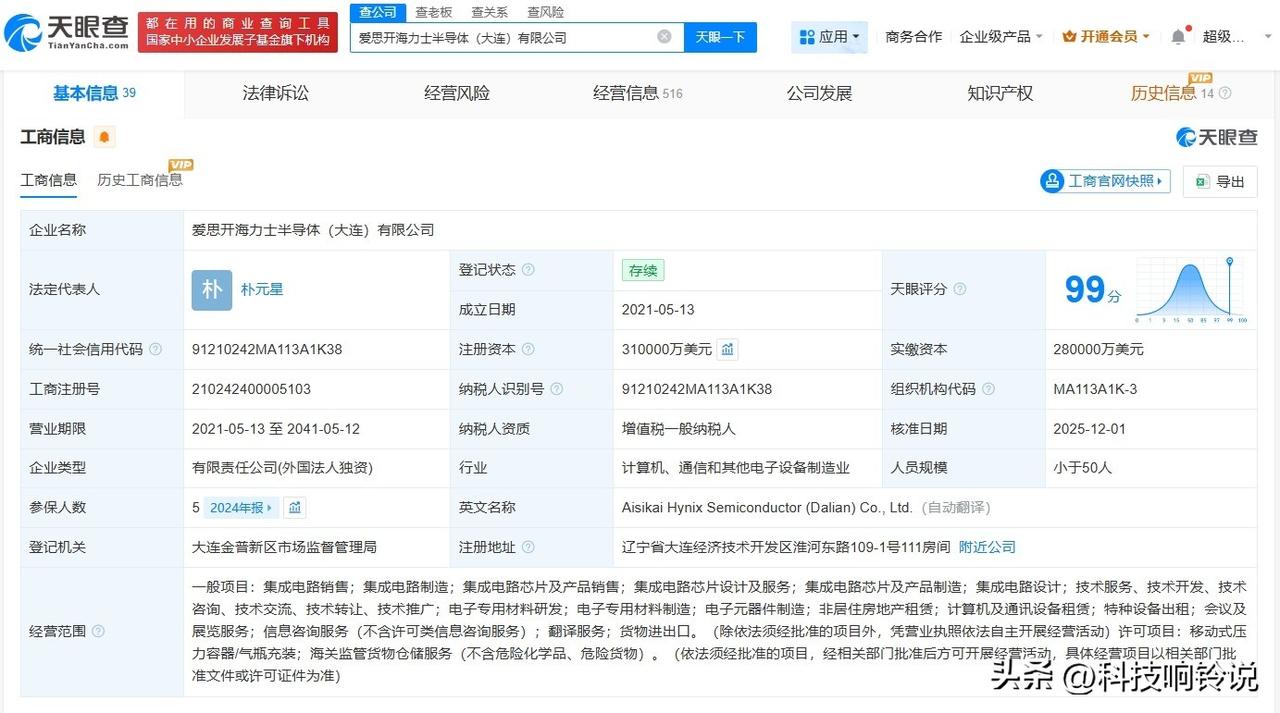Click the 99分 score distribution chart
The height and width of the screenshot is (713, 1280).
pyautogui.click(x=1190, y=290)
